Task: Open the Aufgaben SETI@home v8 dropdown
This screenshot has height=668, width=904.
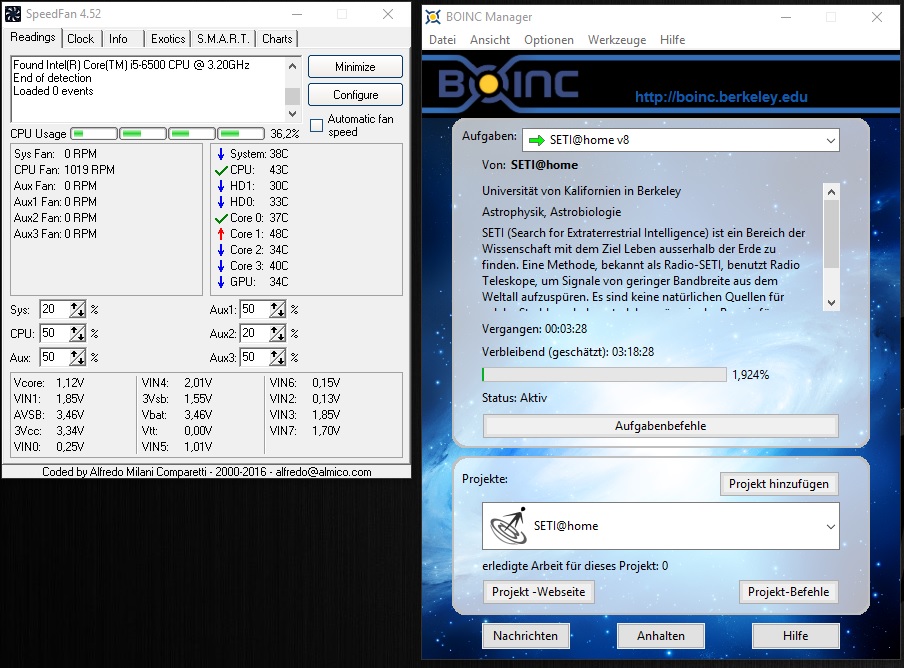Action: pos(680,140)
